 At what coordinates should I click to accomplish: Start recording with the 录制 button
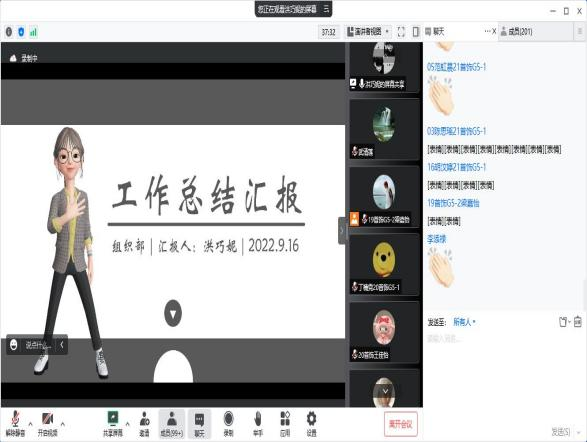click(x=228, y=424)
